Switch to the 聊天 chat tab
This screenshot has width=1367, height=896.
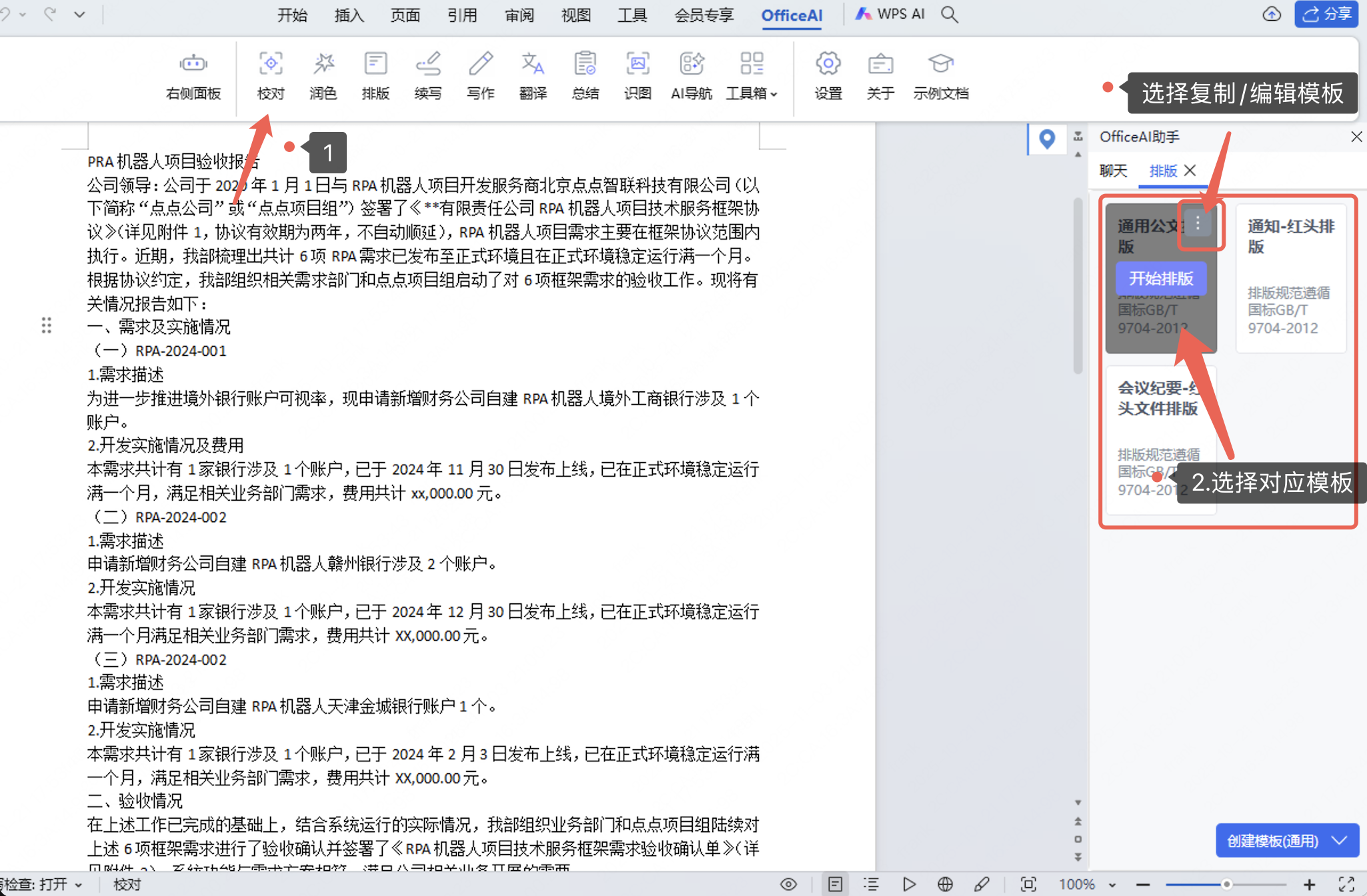(x=1113, y=171)
